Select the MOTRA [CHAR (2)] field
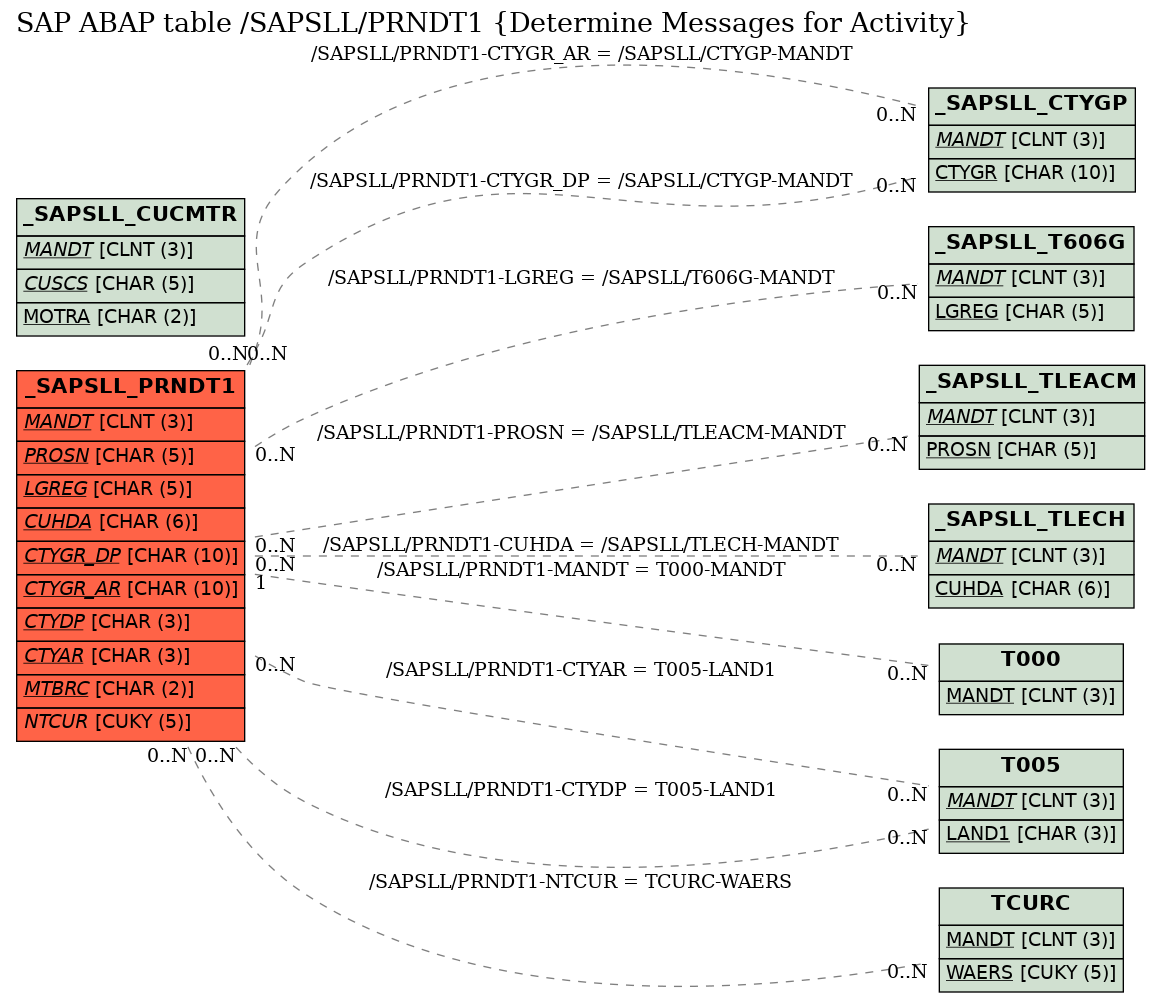This screenshot has height=1003, width=1160. (130, 317)
